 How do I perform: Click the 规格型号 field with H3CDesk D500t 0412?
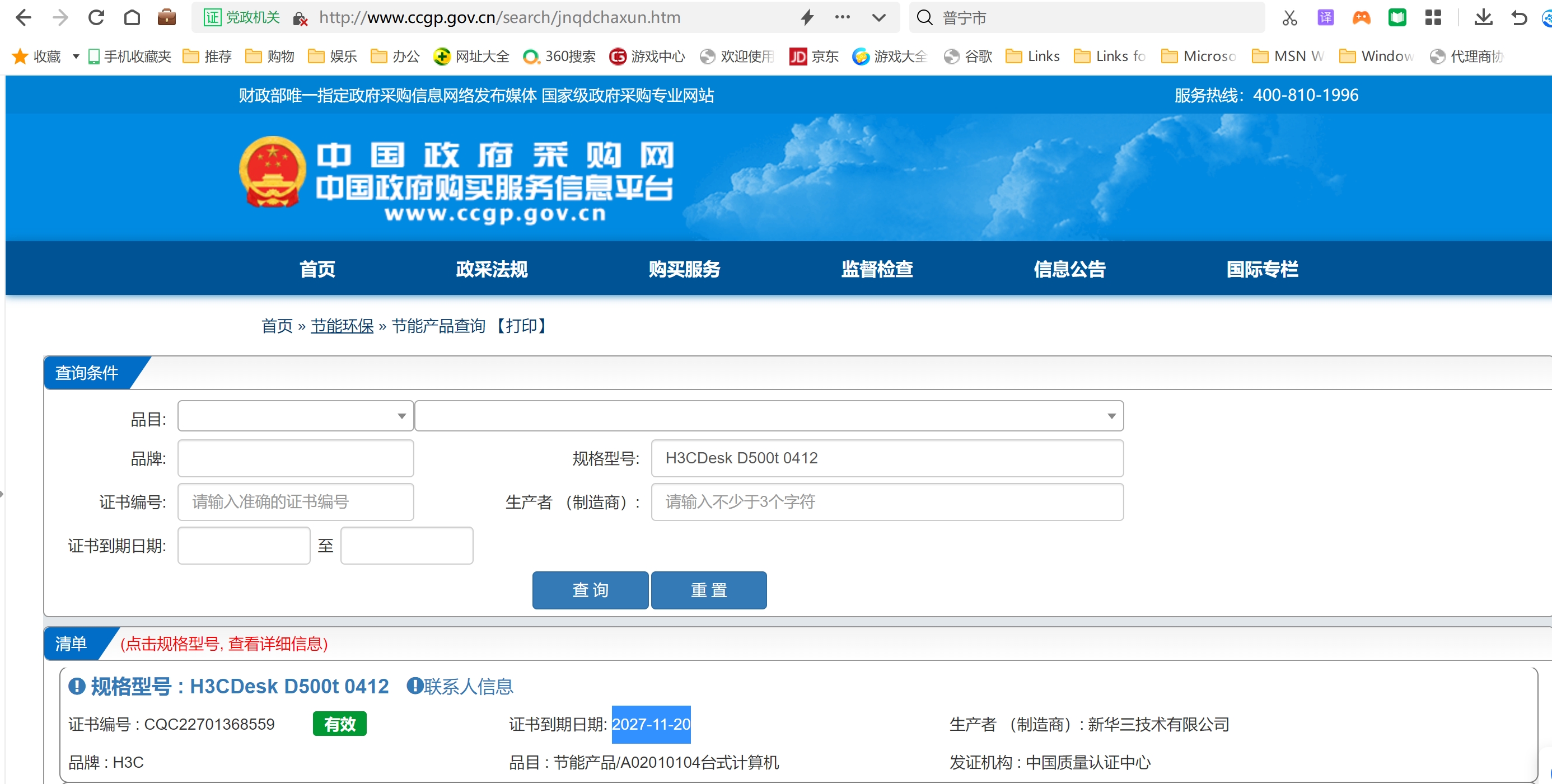887,458
